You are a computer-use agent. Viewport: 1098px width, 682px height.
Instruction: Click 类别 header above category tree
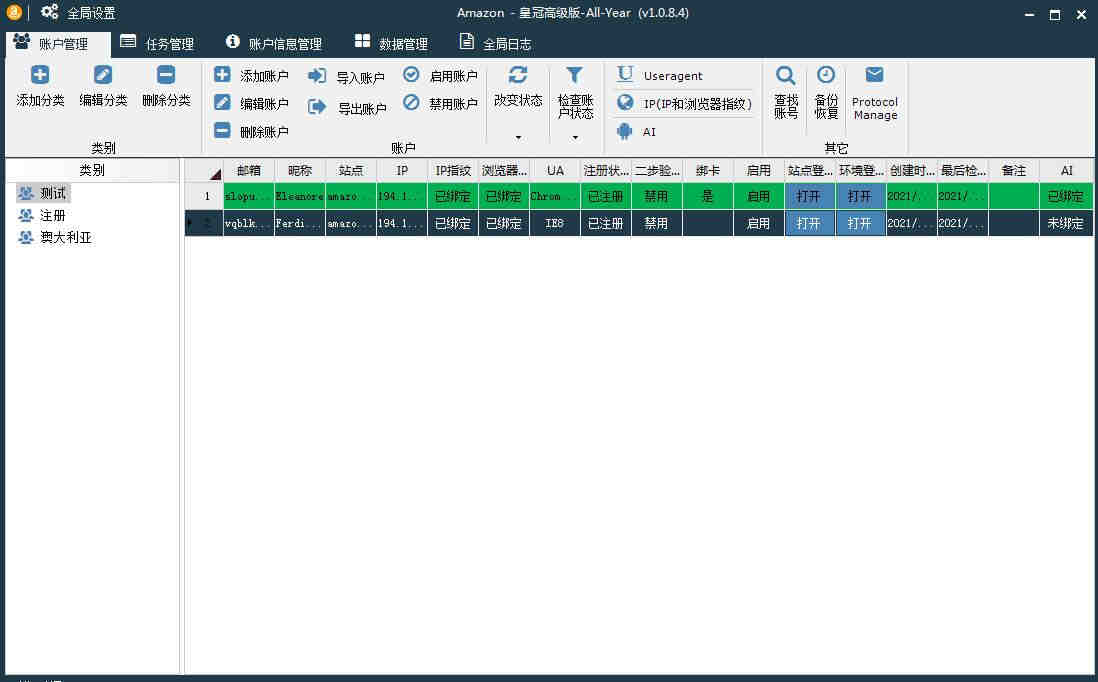(x=92, y=170)
